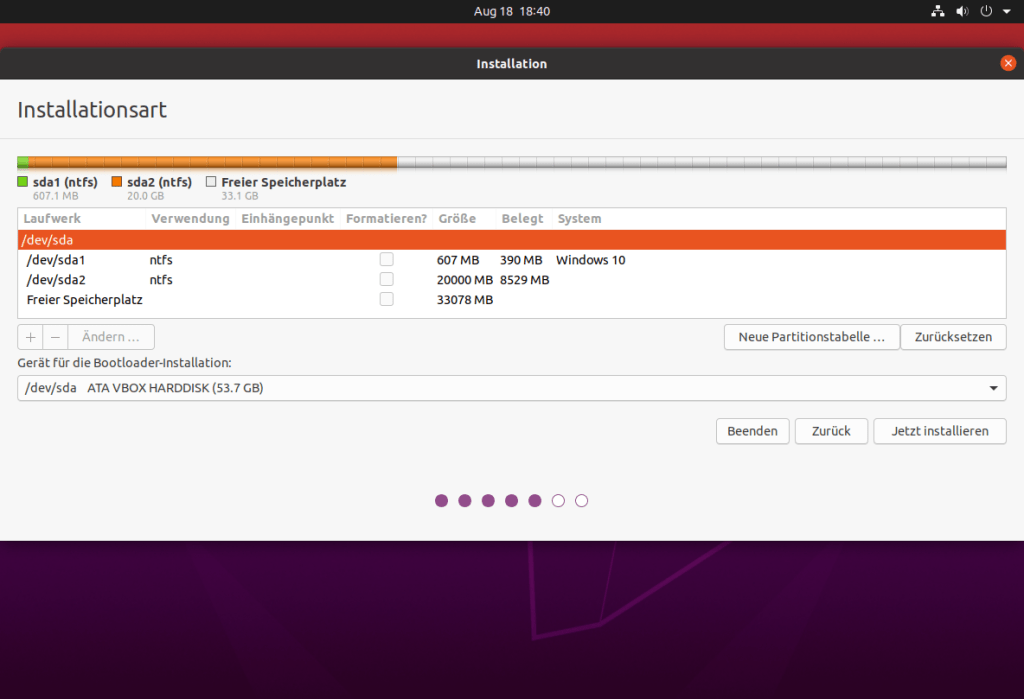Open the Aug 18 18:40 clock menu

[511, 11]
